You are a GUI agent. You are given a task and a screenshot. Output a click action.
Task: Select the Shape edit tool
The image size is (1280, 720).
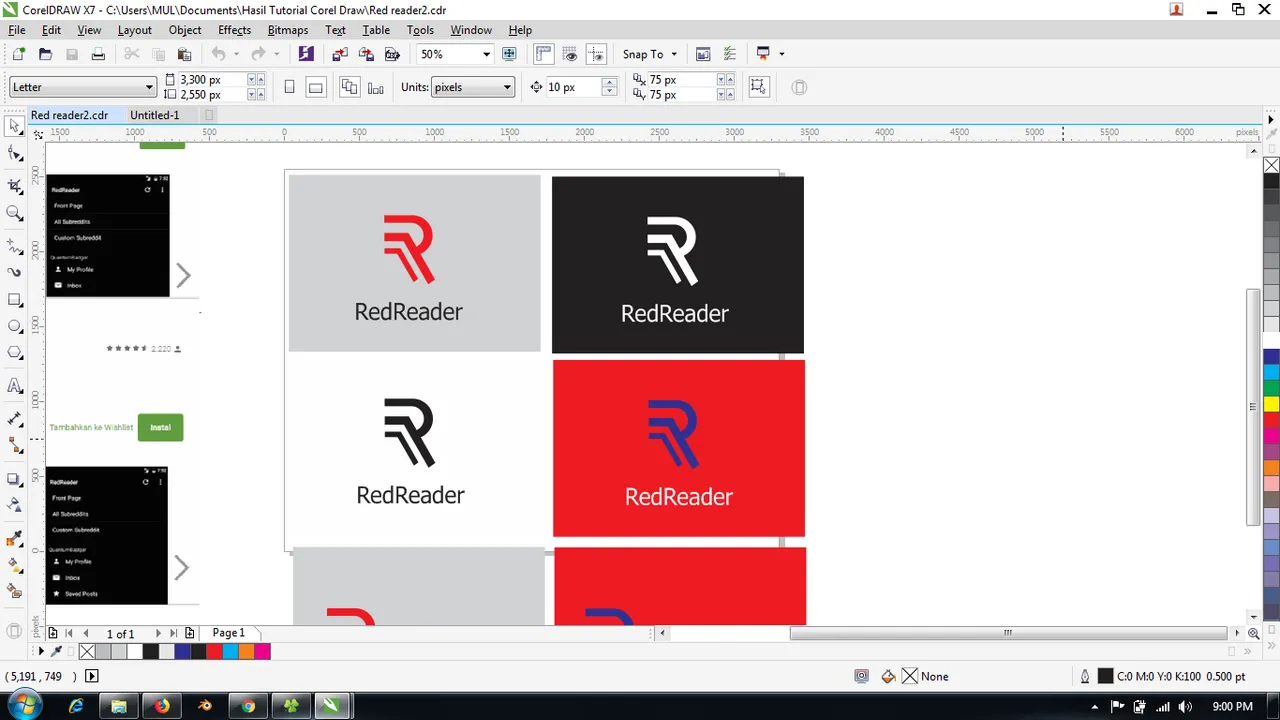pos(15,153)
